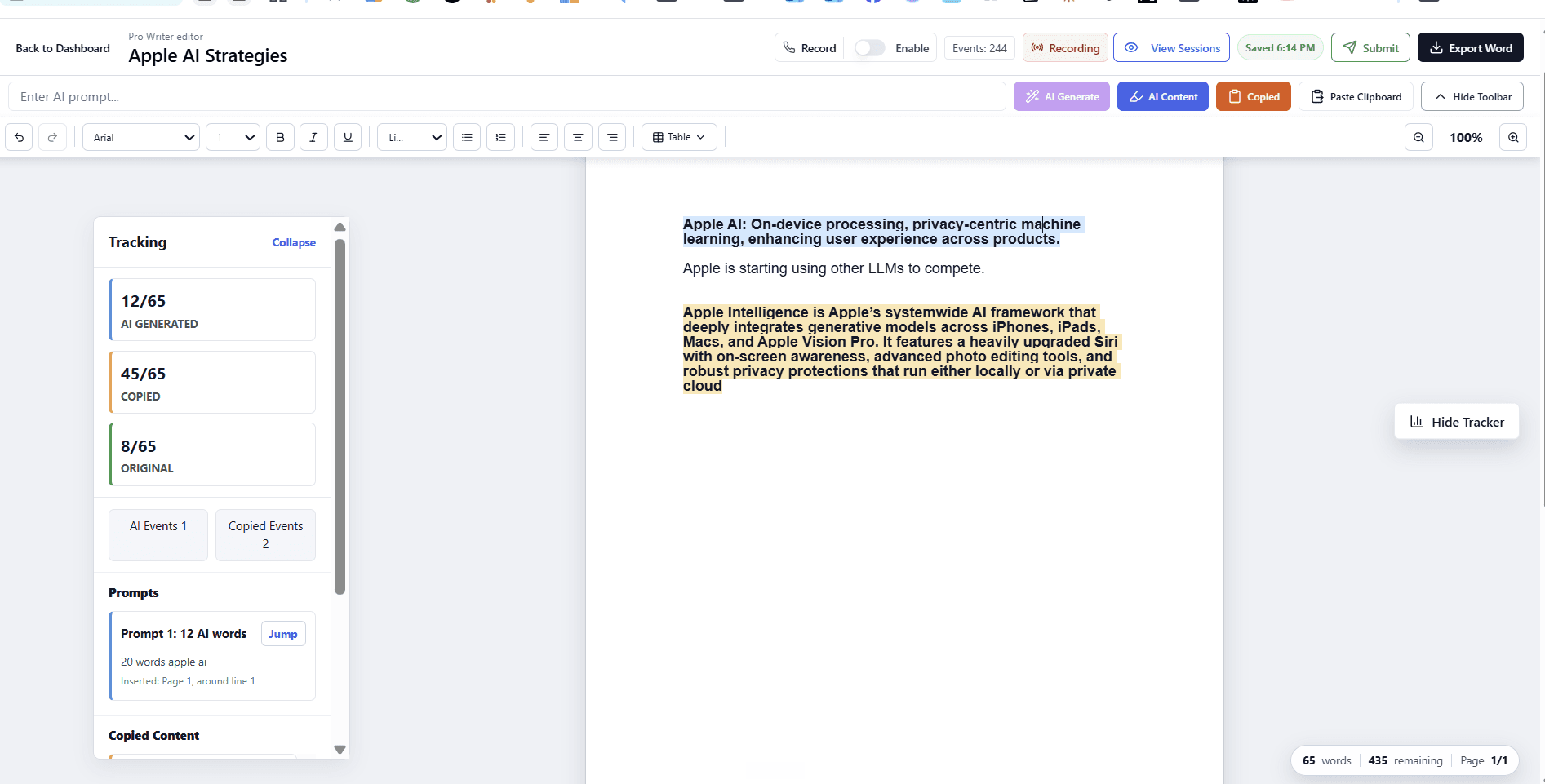The width and height of the screenshot is (1545, 784).
Task: Click the 100% zoom level value
Action: (1466, 137)
